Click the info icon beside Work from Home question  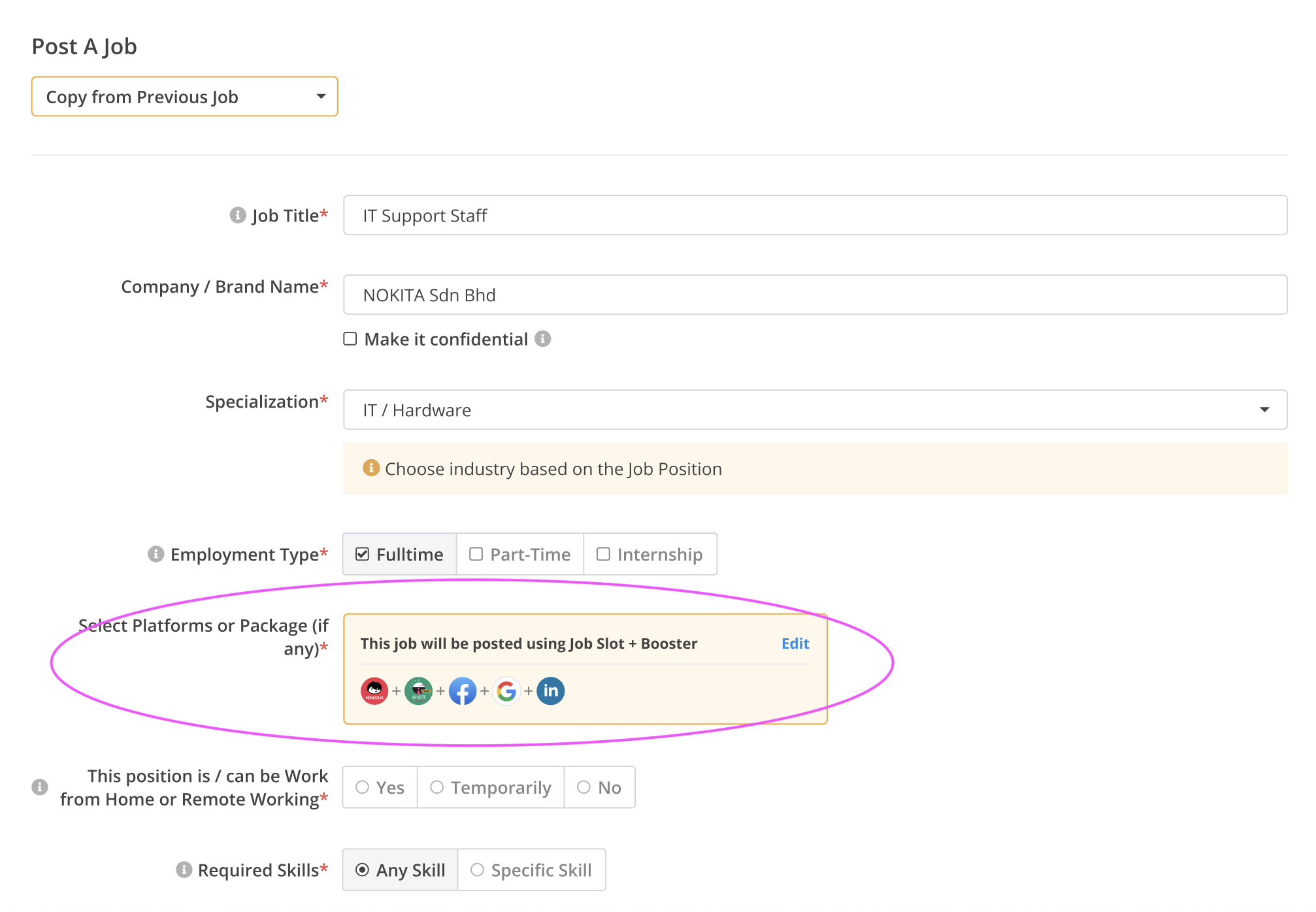[x=40, y=787]
